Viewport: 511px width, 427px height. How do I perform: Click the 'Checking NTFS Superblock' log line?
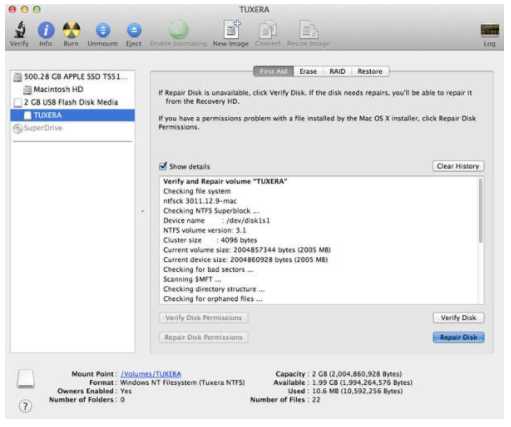tap(211, 211)
